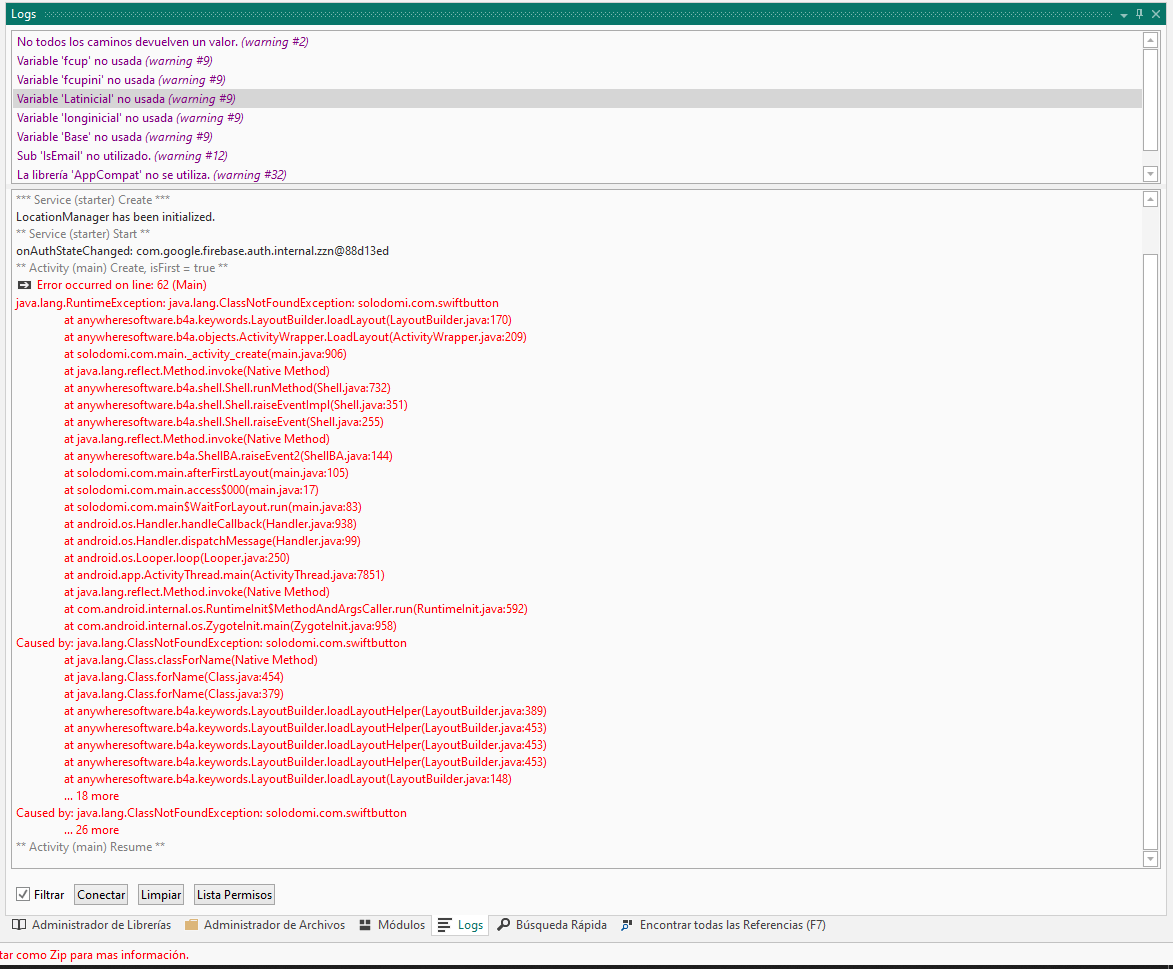Click the Conectar button
Viewport: 1173px width, 969px height.
(x=101, y=894)
